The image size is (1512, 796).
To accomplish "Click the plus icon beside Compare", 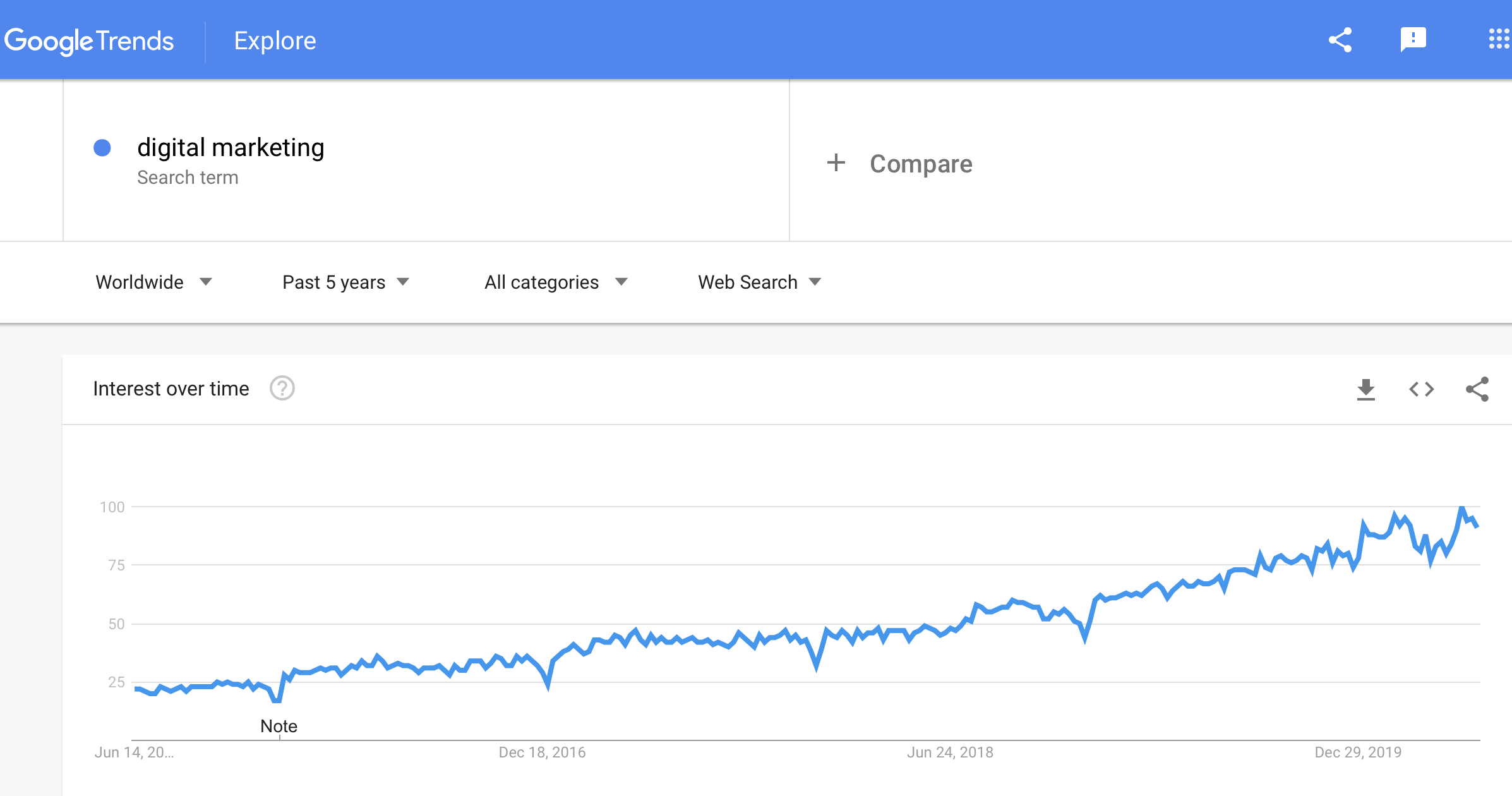I will [x=836, y=163].
